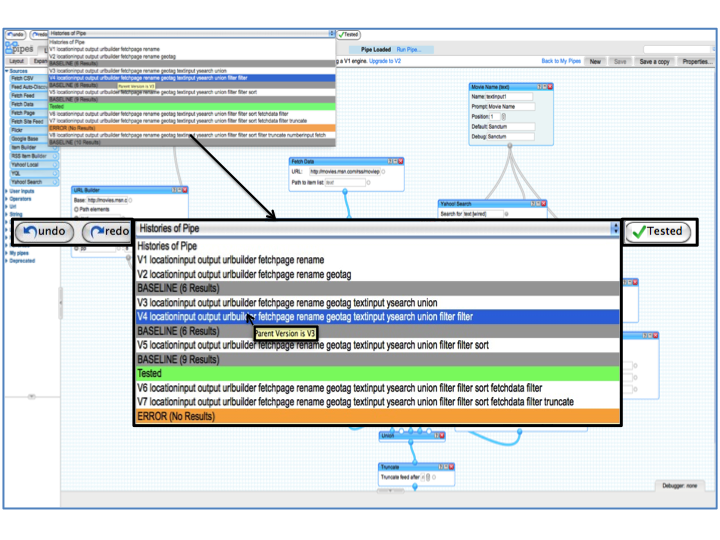The height and width of the screenshot is (540, 720).
Task: Click the Truncate feed after stepper
Action: pyautogui.click(x=428, y=478)
